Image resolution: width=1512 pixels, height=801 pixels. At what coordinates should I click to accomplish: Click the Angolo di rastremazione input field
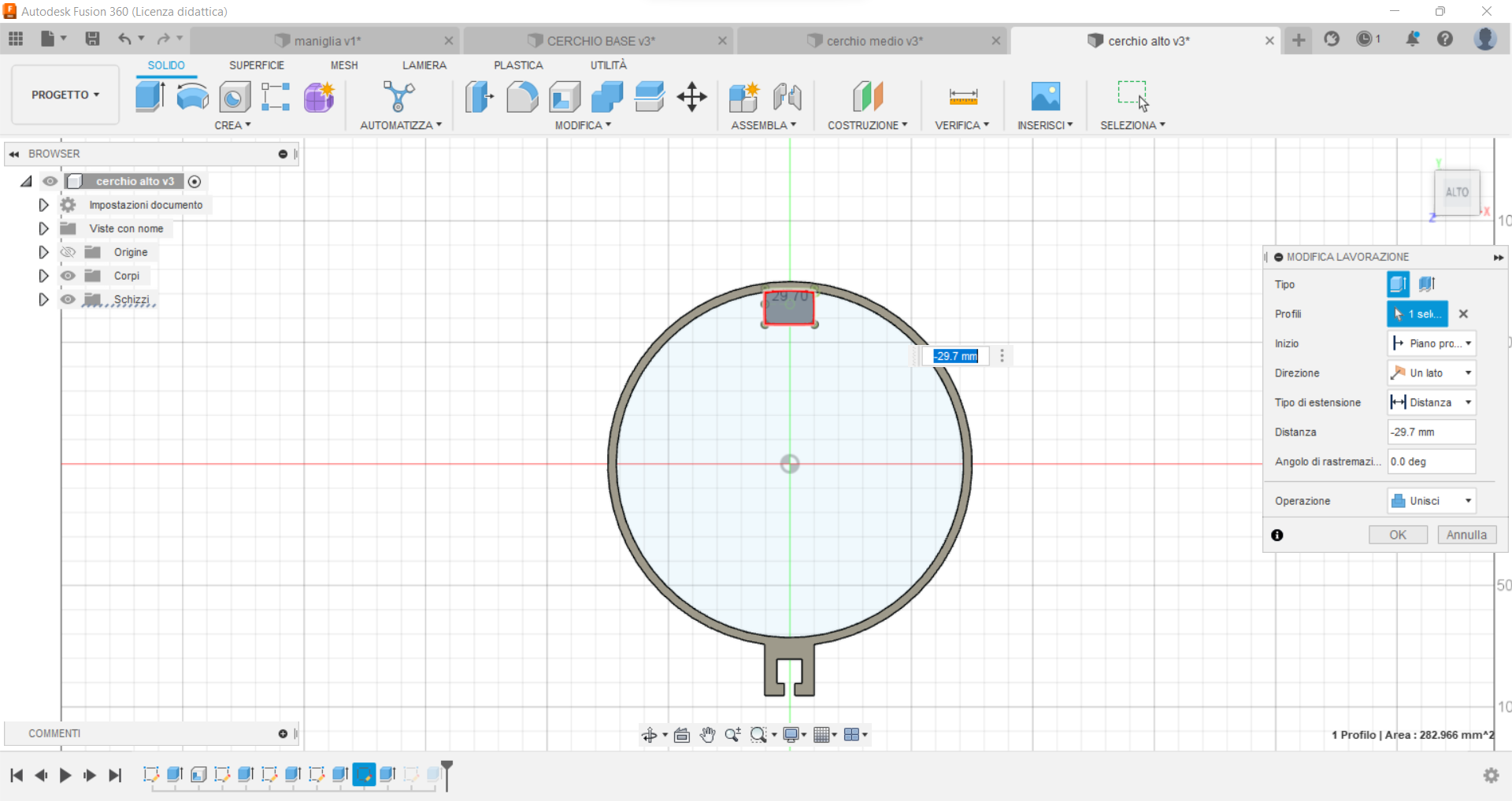tap(1431, 462)
